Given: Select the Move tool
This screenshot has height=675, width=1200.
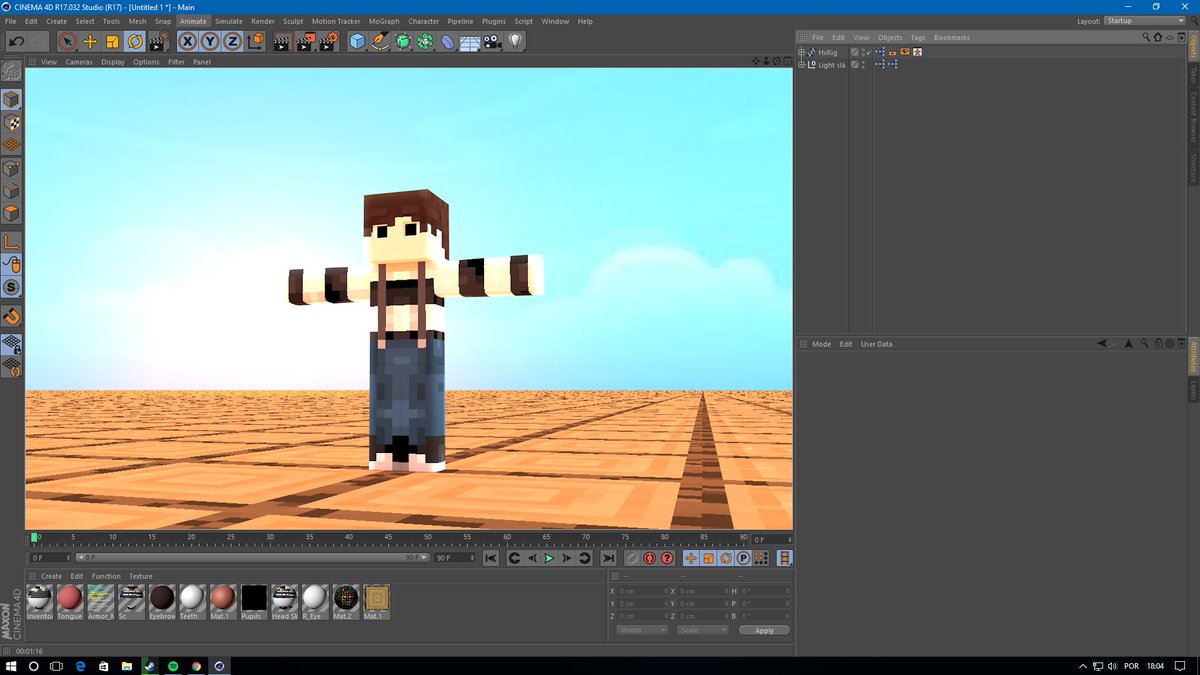Looking at the screenshot, I should pos(90,41).
